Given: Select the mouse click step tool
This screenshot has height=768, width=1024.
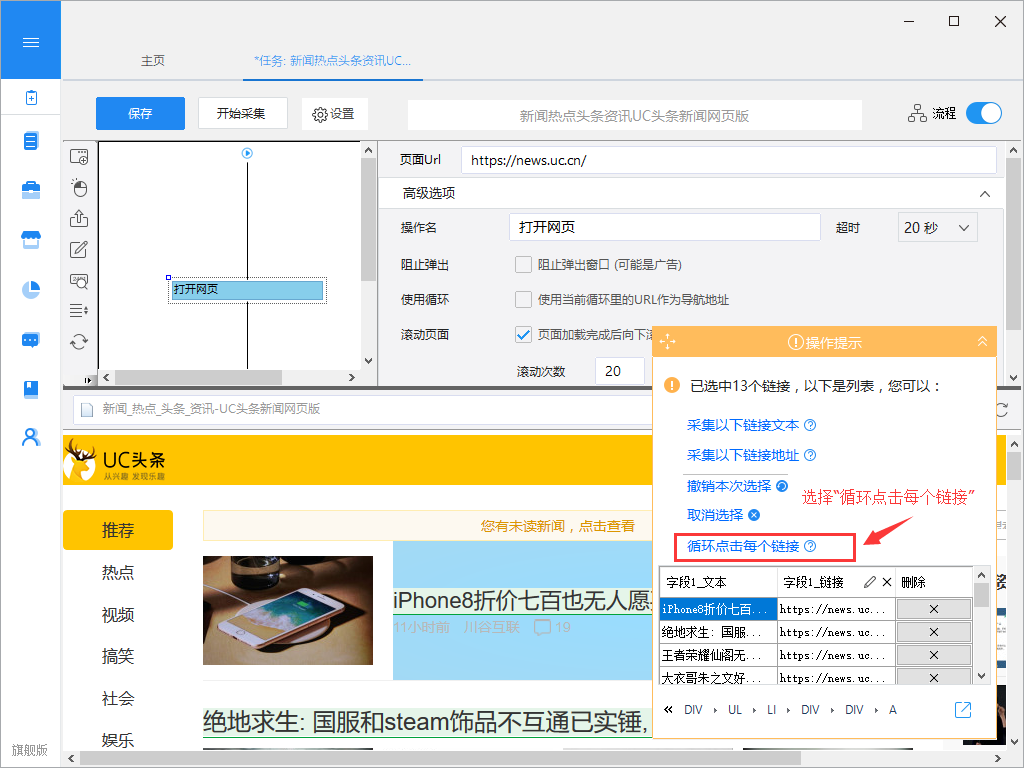Looking at the screenshot, I should 79,188.
